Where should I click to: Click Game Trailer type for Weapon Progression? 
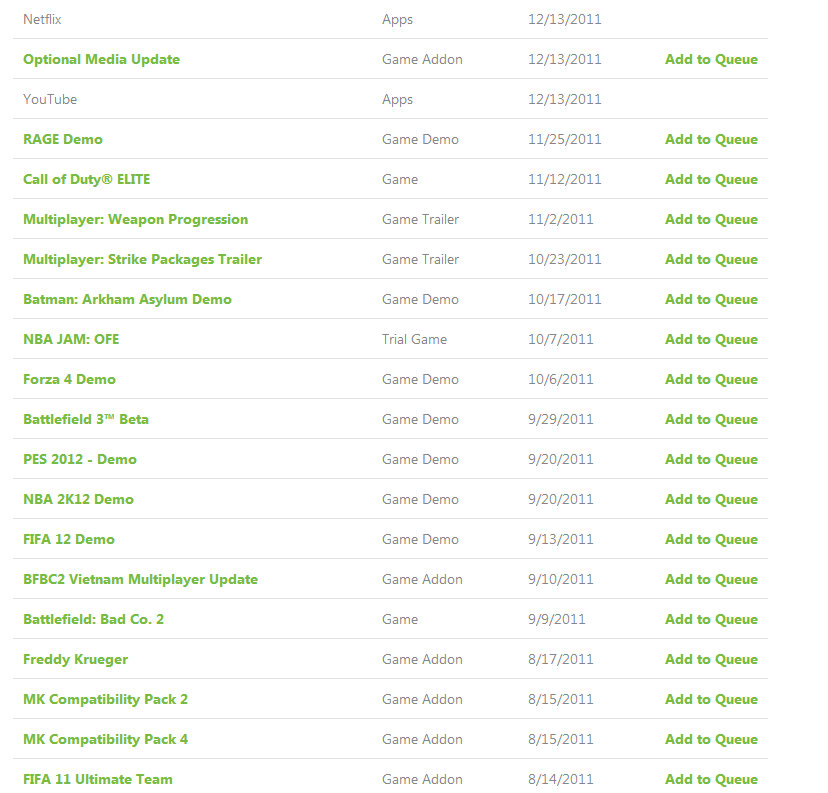click(420, 220)
